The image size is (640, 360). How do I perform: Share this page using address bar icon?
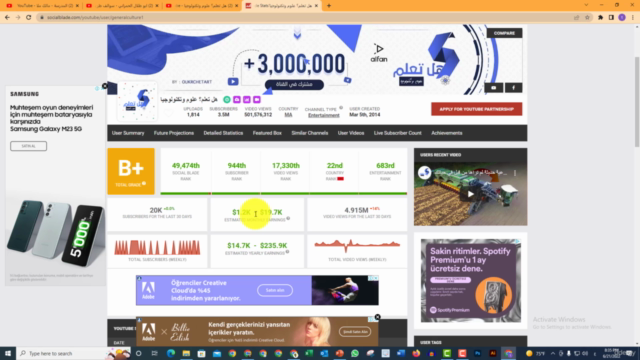[x=576, y=17]
